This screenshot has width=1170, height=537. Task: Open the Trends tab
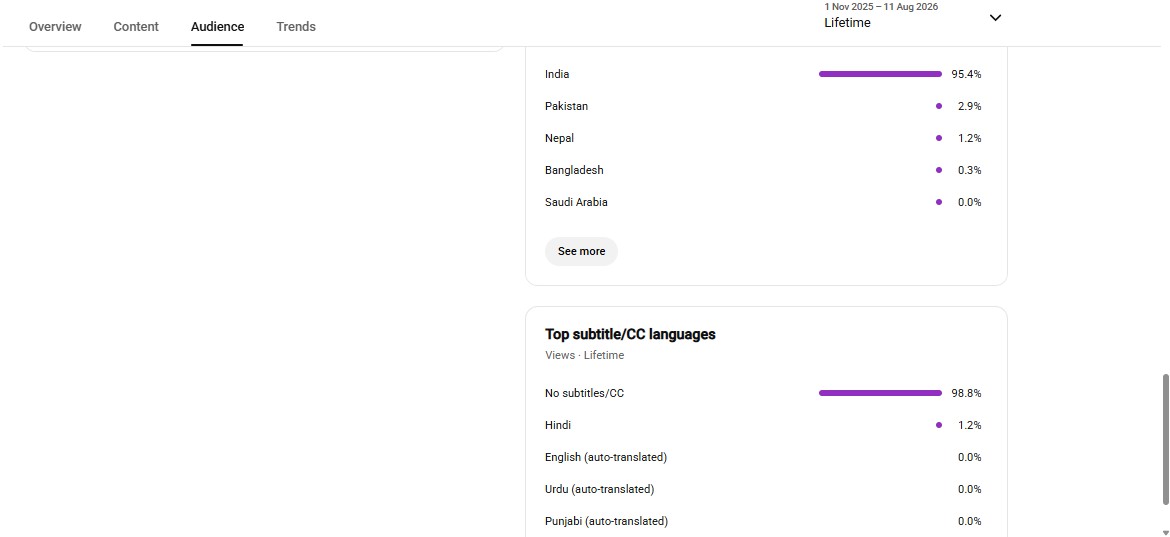pyautogui.click(x=295, y=27)
